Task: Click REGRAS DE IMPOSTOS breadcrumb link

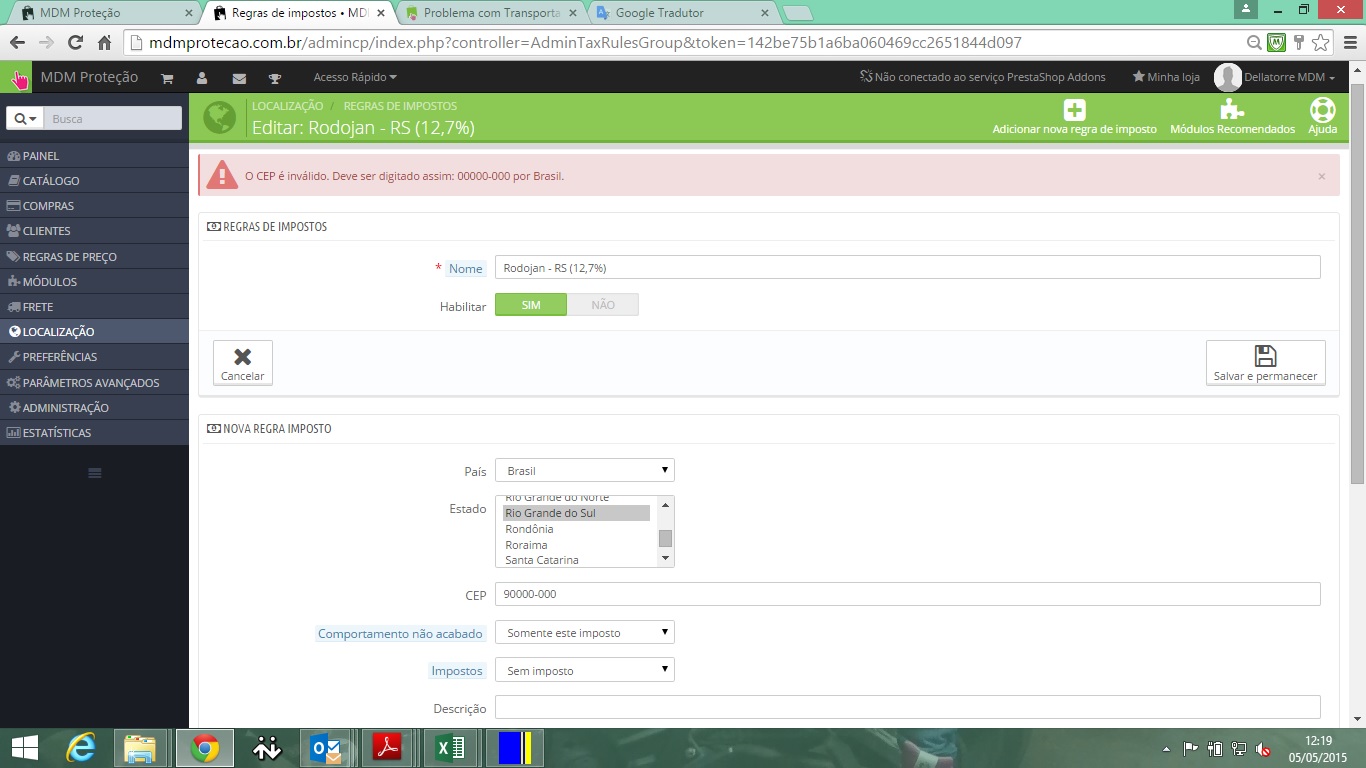Action: tap(400, 105)
